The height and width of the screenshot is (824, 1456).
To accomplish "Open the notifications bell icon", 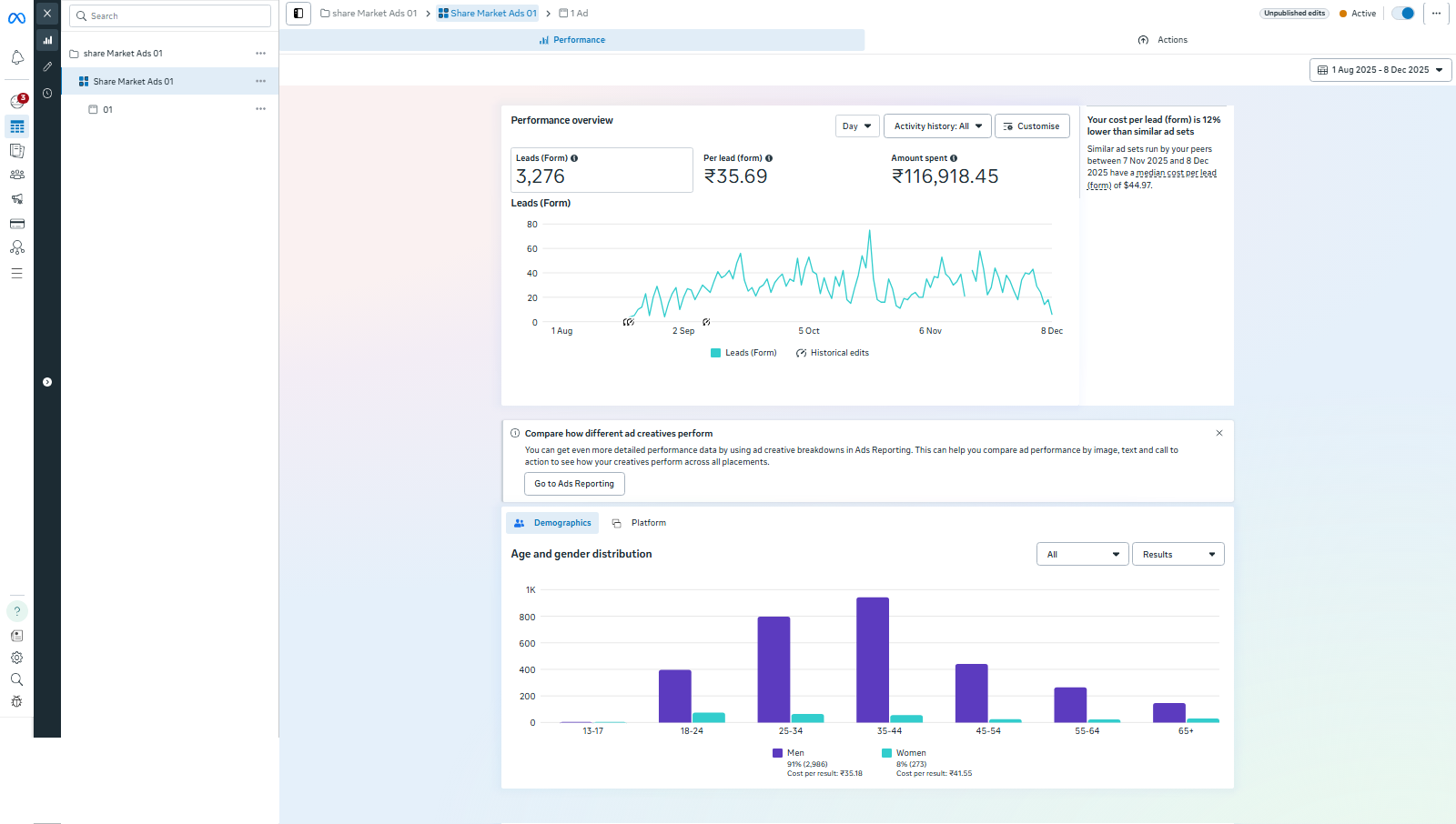I will coord(16,58).
